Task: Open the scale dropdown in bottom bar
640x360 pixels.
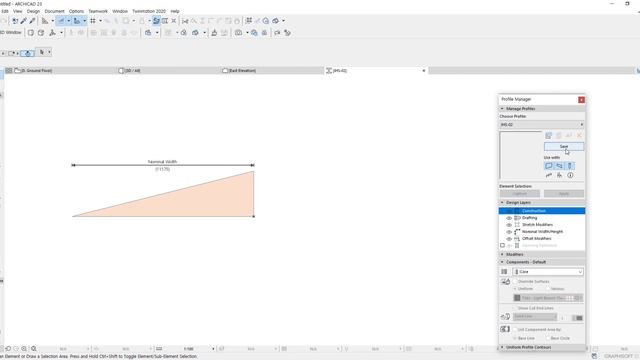Action: coord(213,349)
